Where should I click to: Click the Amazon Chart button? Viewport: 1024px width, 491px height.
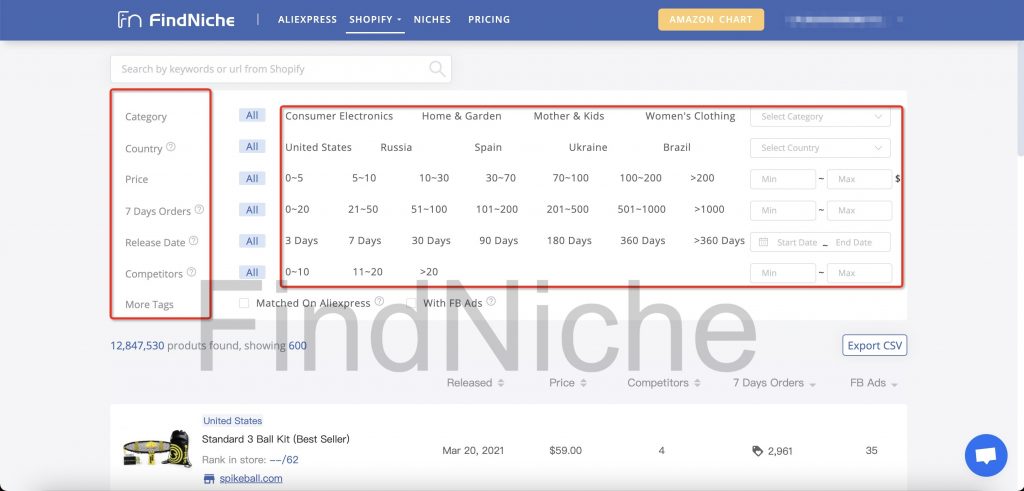coord(711,20)
